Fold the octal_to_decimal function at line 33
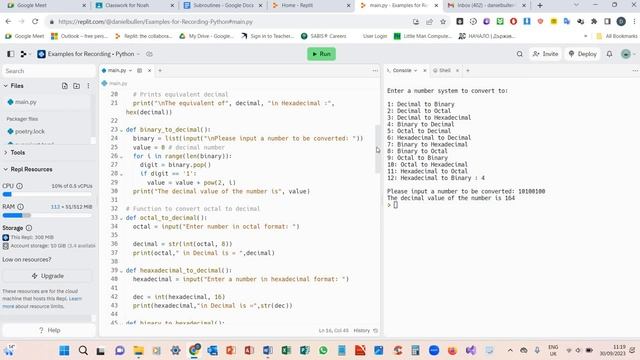 pos(121,218)
